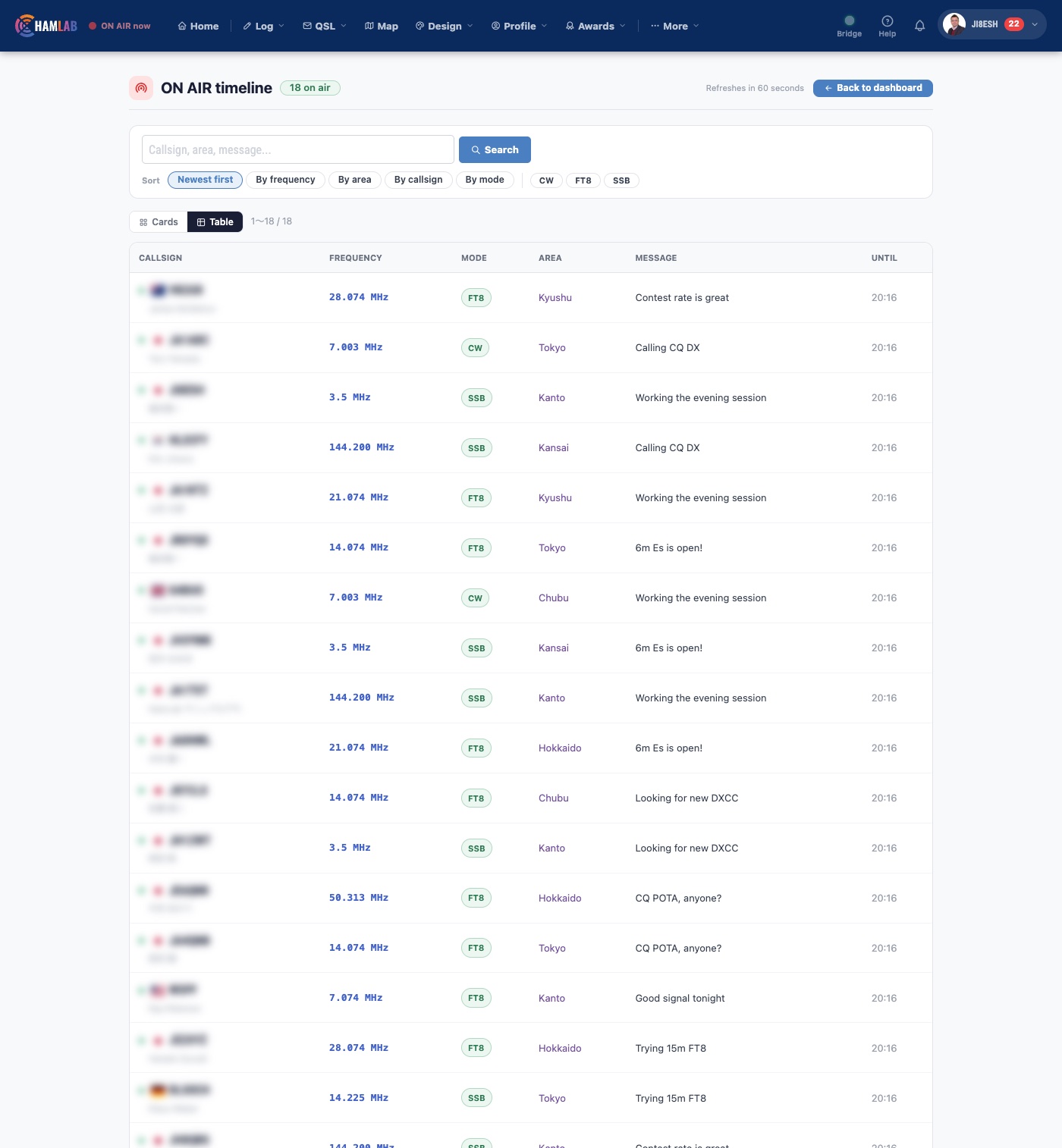Click the JI8ESH profile avatar
The width and height of the screenshot is (1062, 1148).
pyautogui.click(x=954, y=24)
